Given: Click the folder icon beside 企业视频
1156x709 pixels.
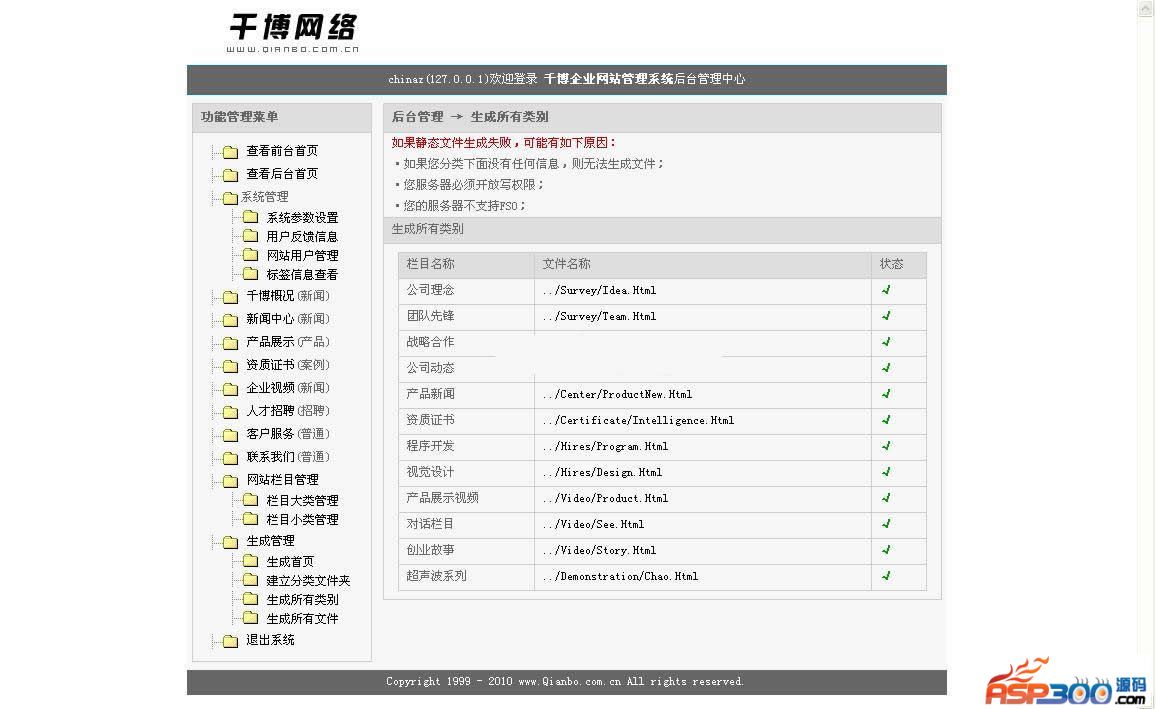Looking at the screenshot, I should click(x=231, y=388).
